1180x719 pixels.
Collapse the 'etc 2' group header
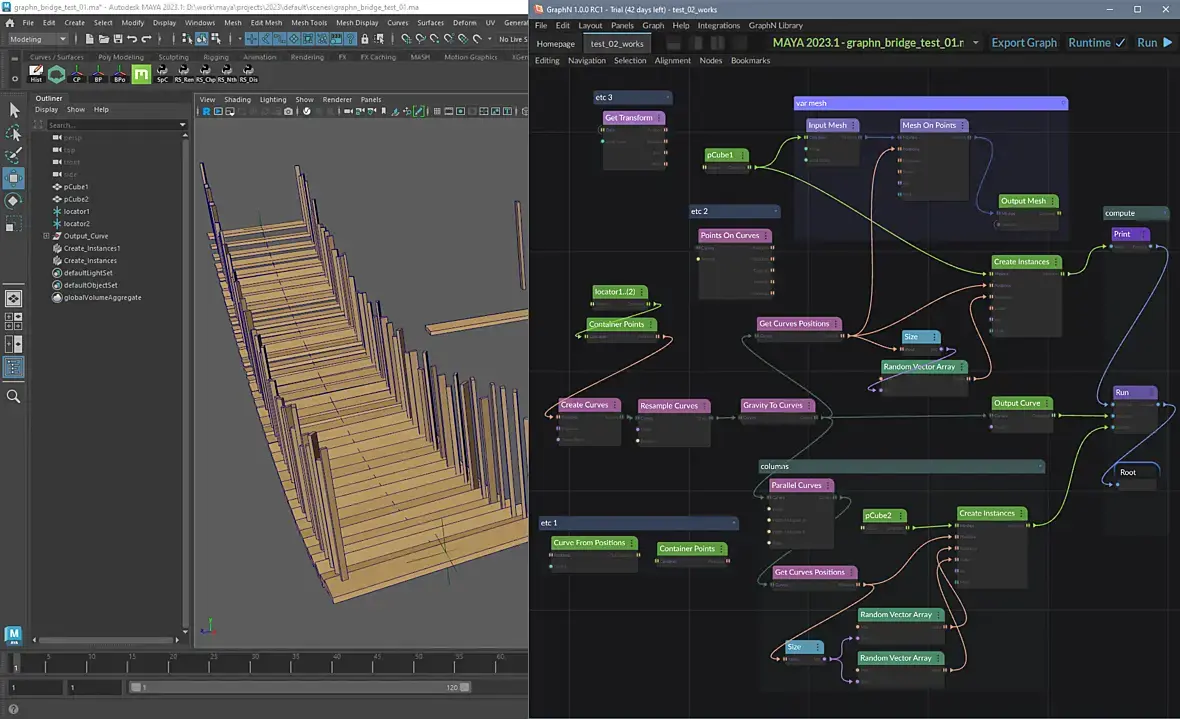coord(775,212)
